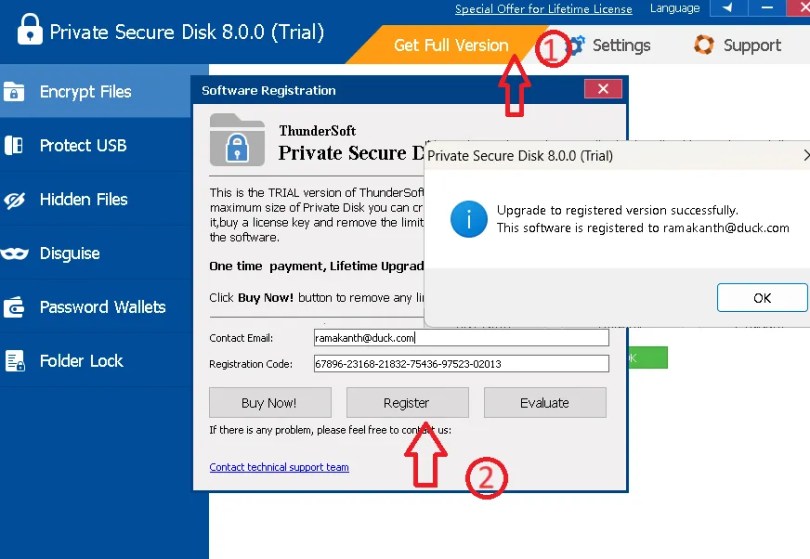
Task: Click the 'Registration Code:' label
Action: point(251,364)
